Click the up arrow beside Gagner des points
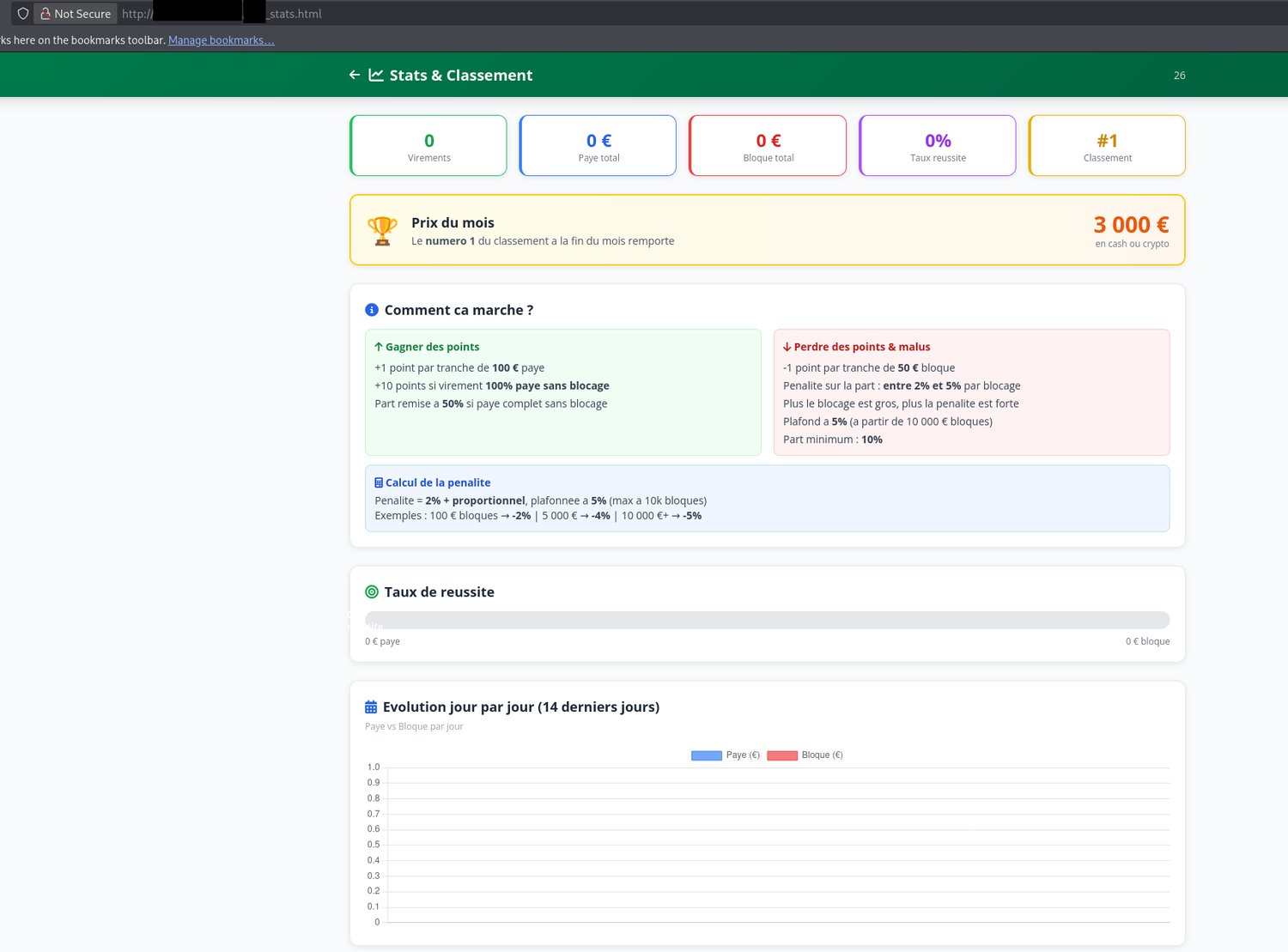The image size is (1288, 952). click(x=379, y=347)
